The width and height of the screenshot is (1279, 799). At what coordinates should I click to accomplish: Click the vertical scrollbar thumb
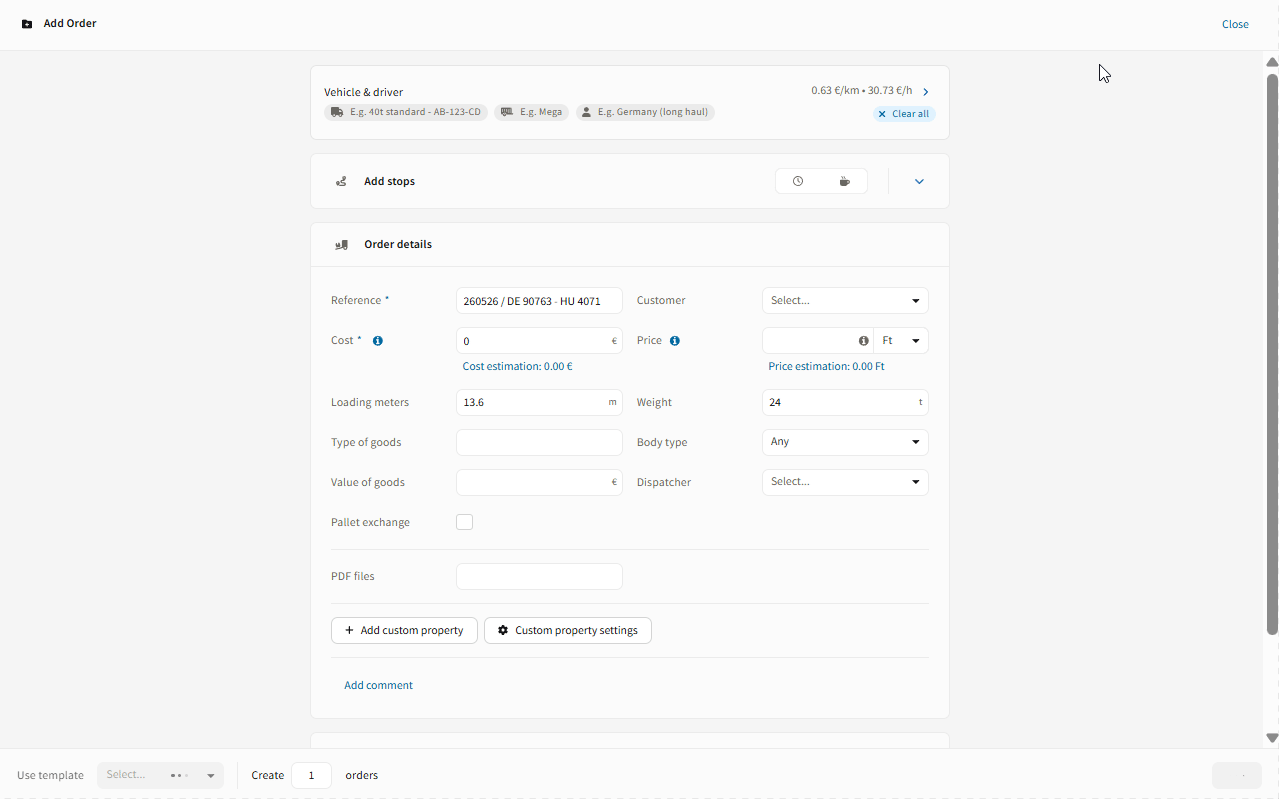click(1272, 354)
